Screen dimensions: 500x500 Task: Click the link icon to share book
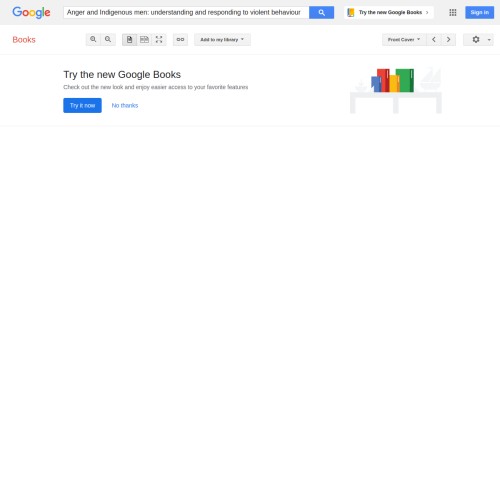180,39
